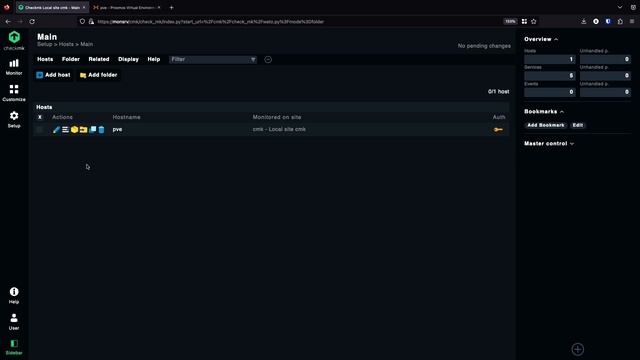Open host pve by its hostname
This screenshot has width=640, height=360.
[117, 129]
